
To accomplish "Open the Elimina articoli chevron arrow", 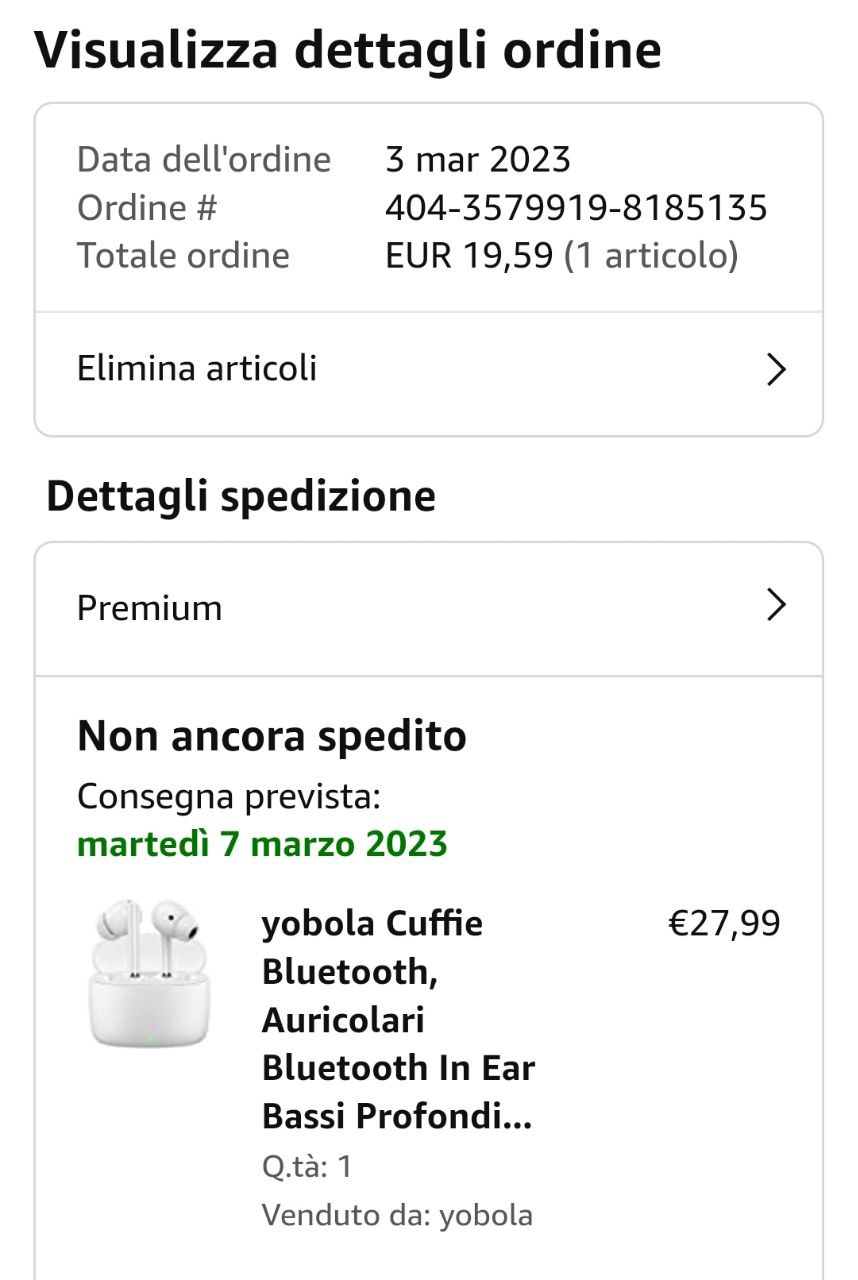I will coord(776,370).
